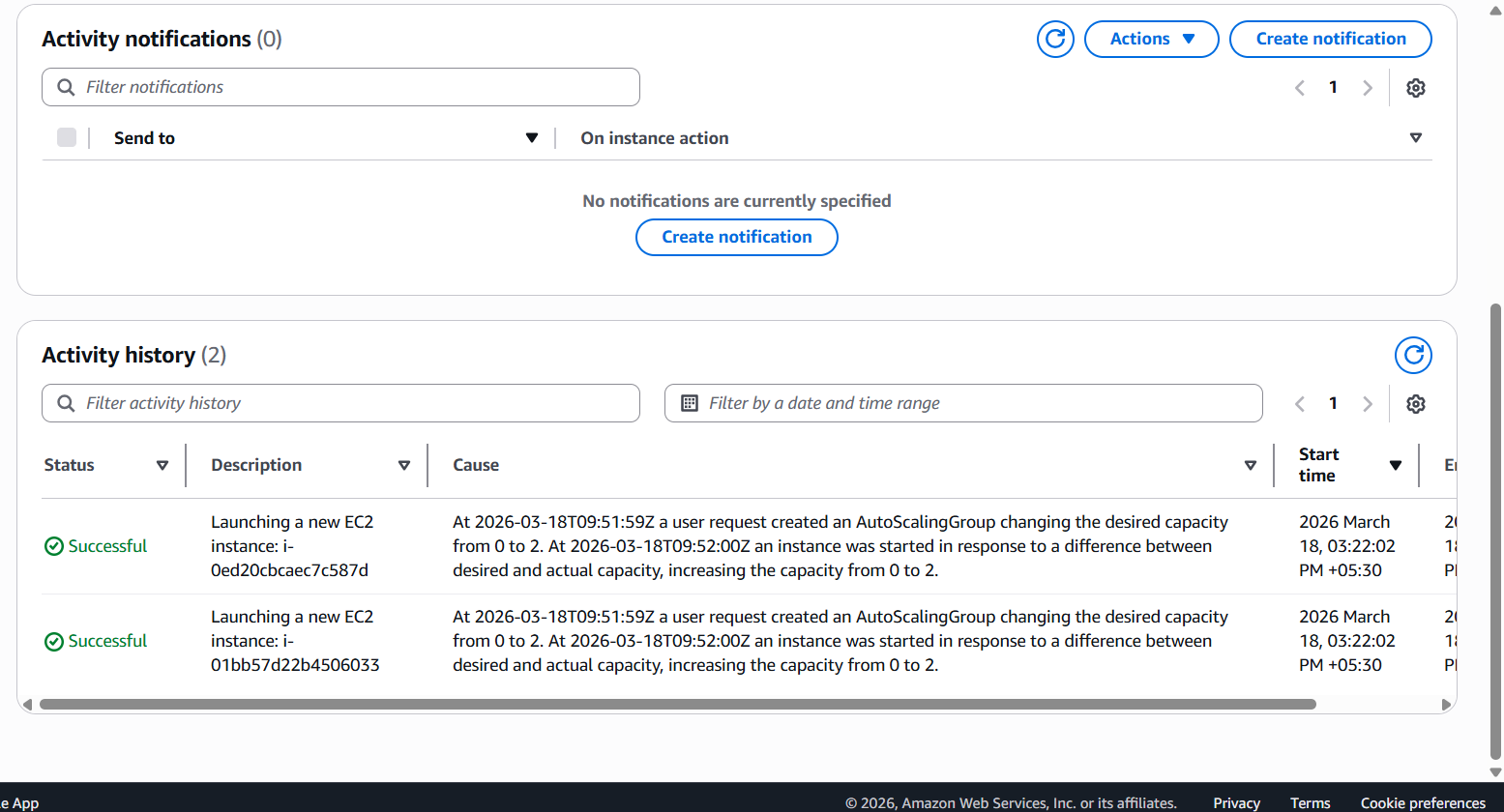This screenshot has height=812, width=1504.
Task: Open Activity history settings gear
Action: 1416,403
